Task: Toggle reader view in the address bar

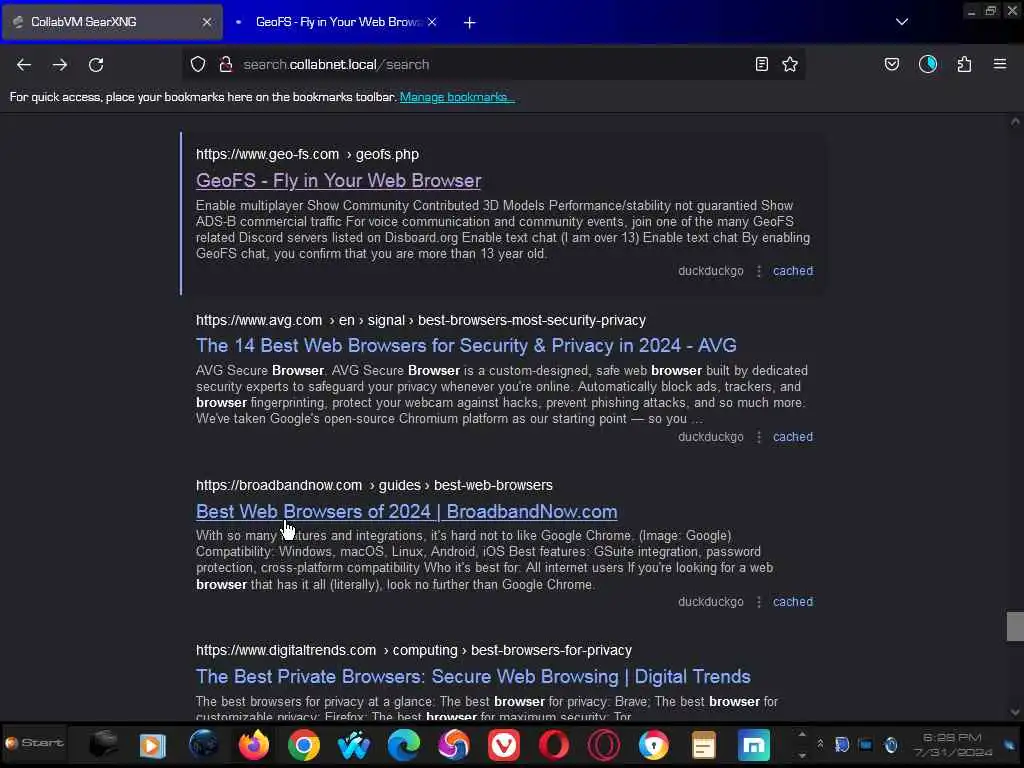Action: (x=761, y=64)
